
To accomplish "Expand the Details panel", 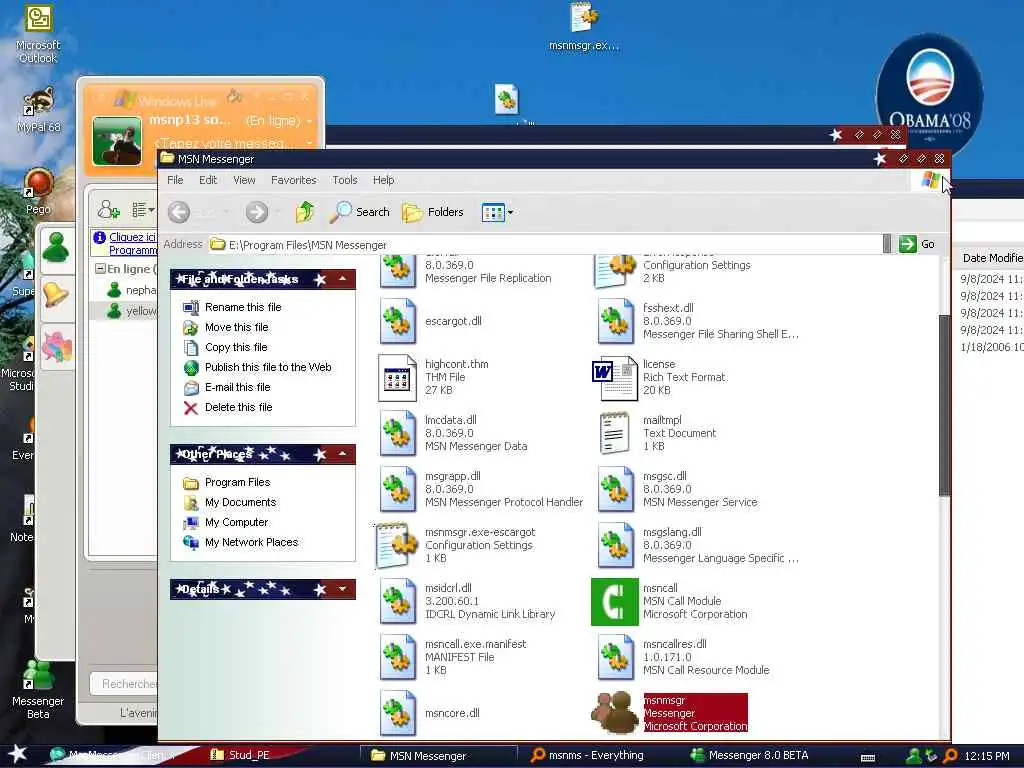I will (342, 589).
